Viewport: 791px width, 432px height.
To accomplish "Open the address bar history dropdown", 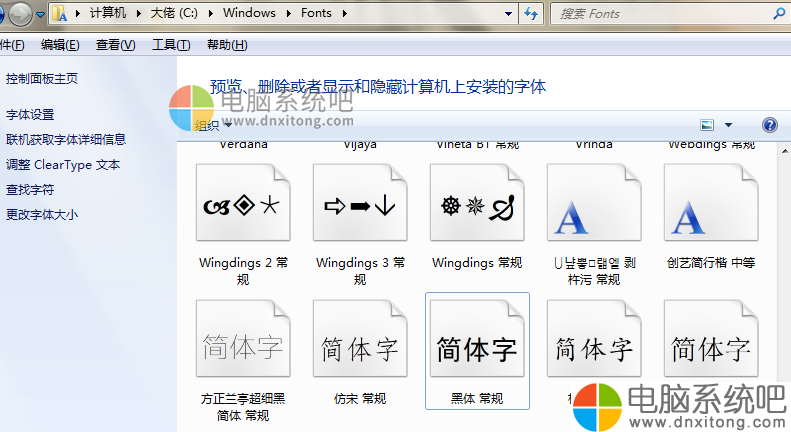I will coord(508,14).
